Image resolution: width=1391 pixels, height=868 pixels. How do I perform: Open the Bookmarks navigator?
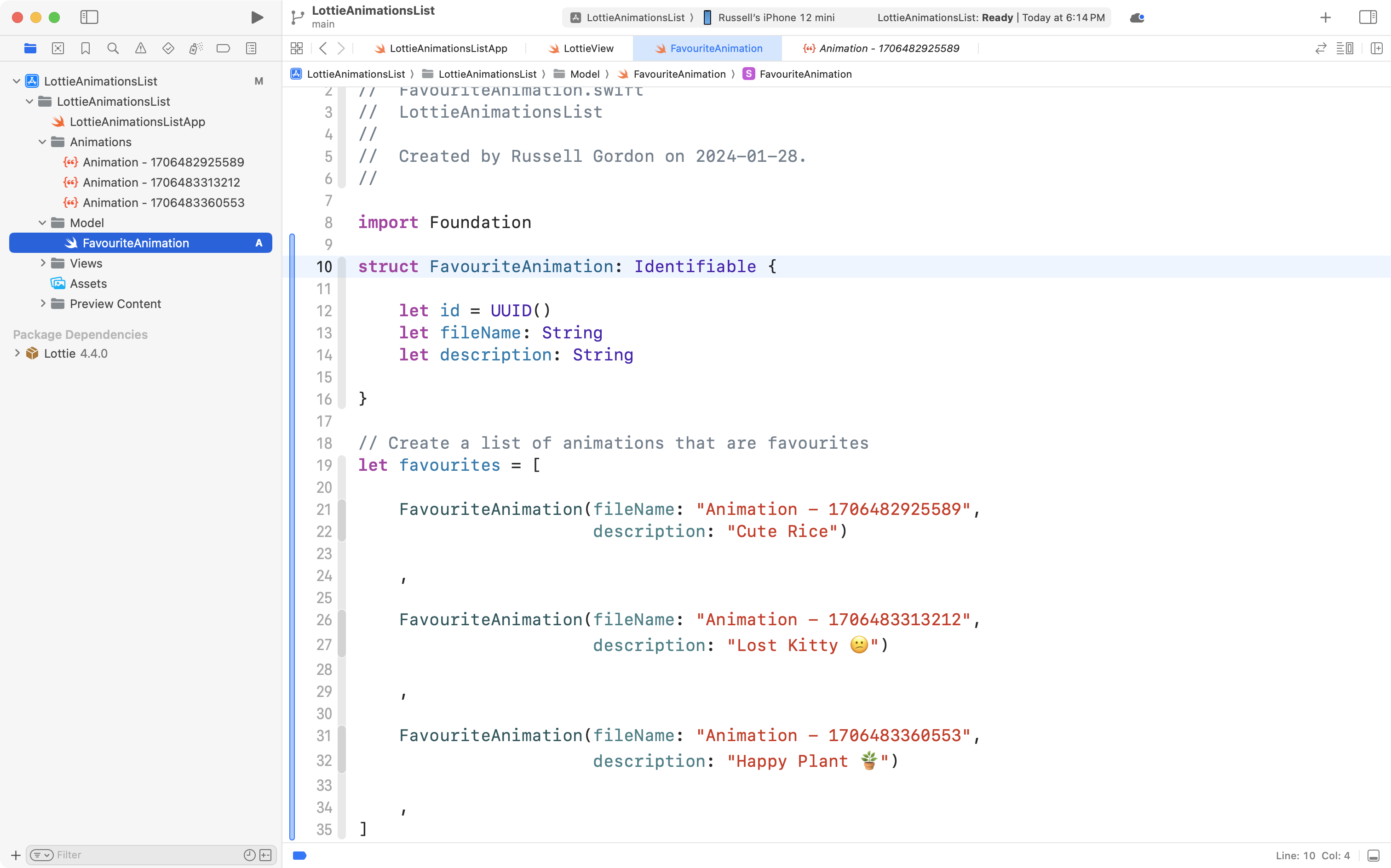pos(86,48)
